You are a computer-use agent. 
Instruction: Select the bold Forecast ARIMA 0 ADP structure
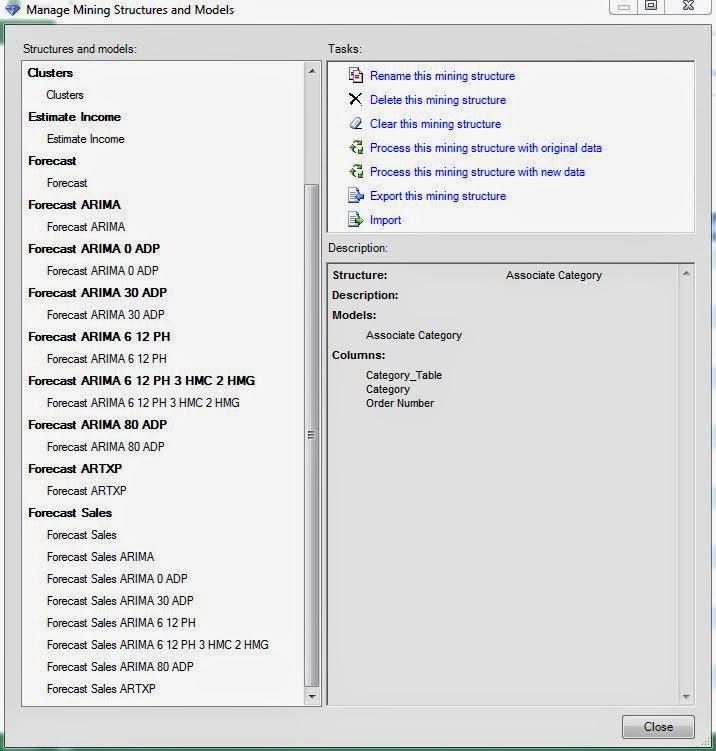click(x=94, y=249)
